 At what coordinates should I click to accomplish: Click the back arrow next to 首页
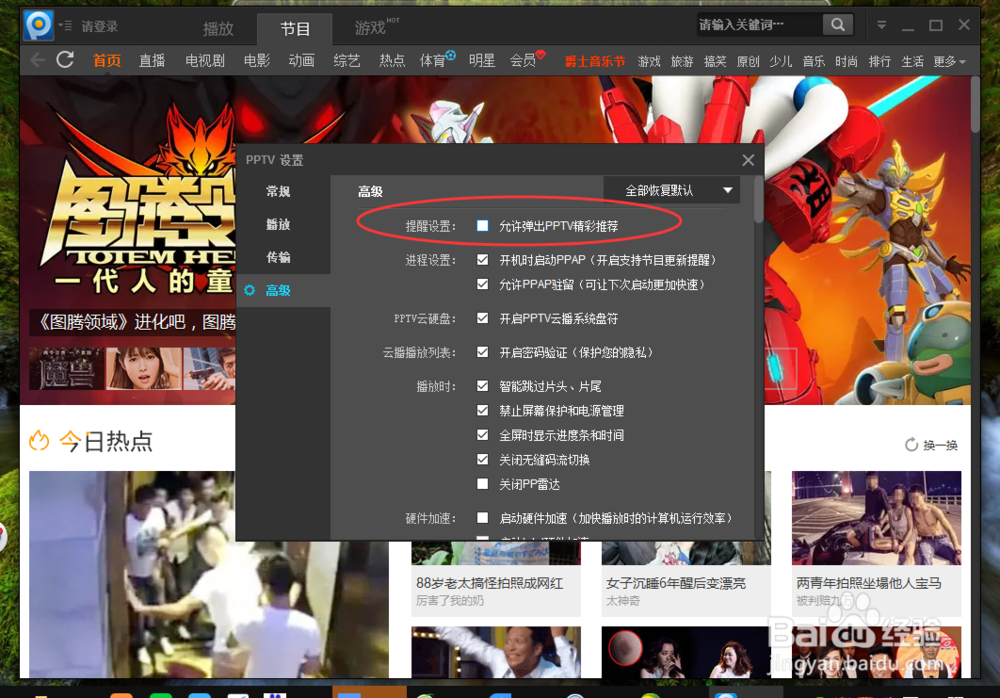point(36,60)
